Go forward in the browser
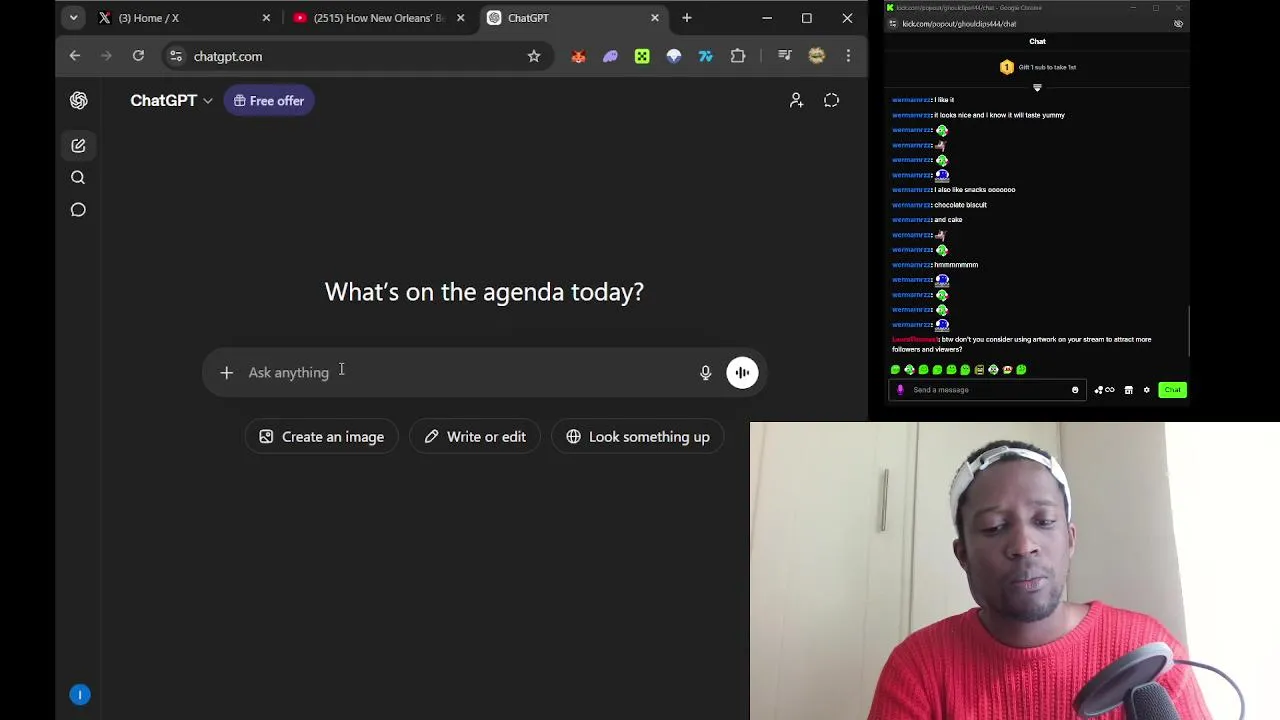This screenshot has height=720, width=1280. tap(106, 56)
